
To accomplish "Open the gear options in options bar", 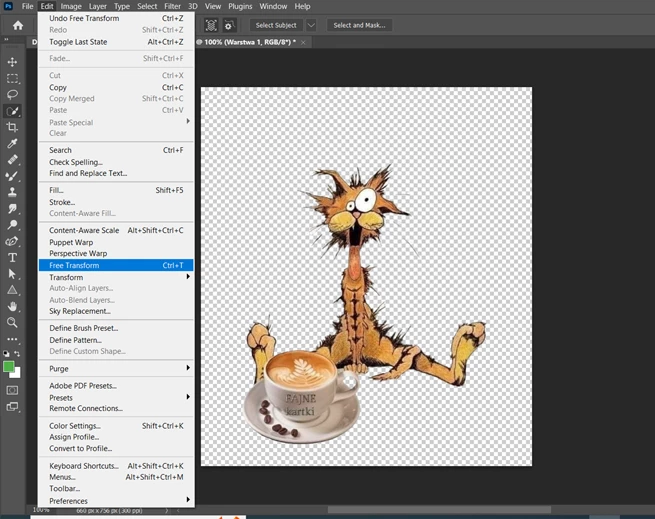I will (228, 25).
